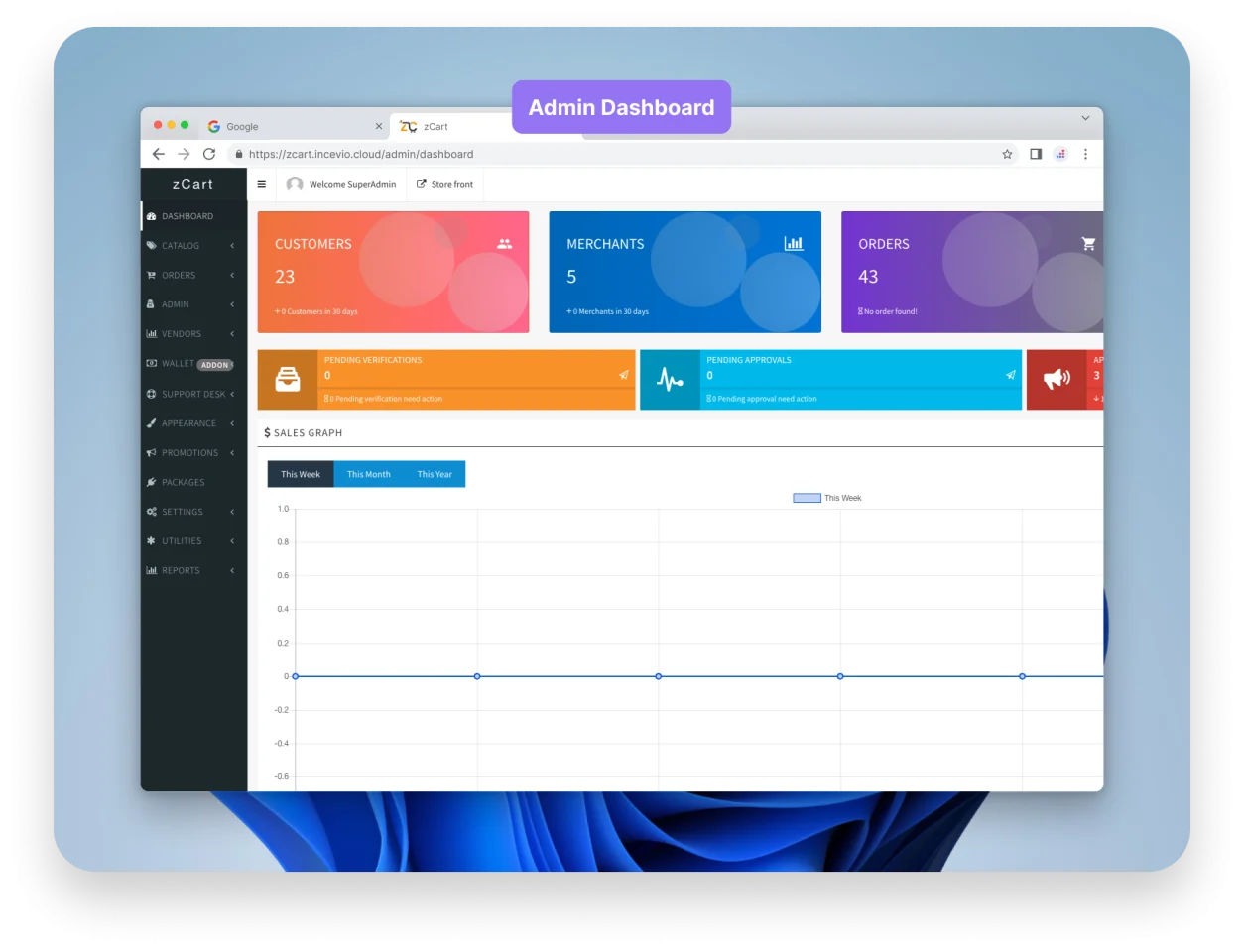Bookmark page with the star icon
The width and height of the screenshot is (1244, 952).
(x=1007, y=154)
